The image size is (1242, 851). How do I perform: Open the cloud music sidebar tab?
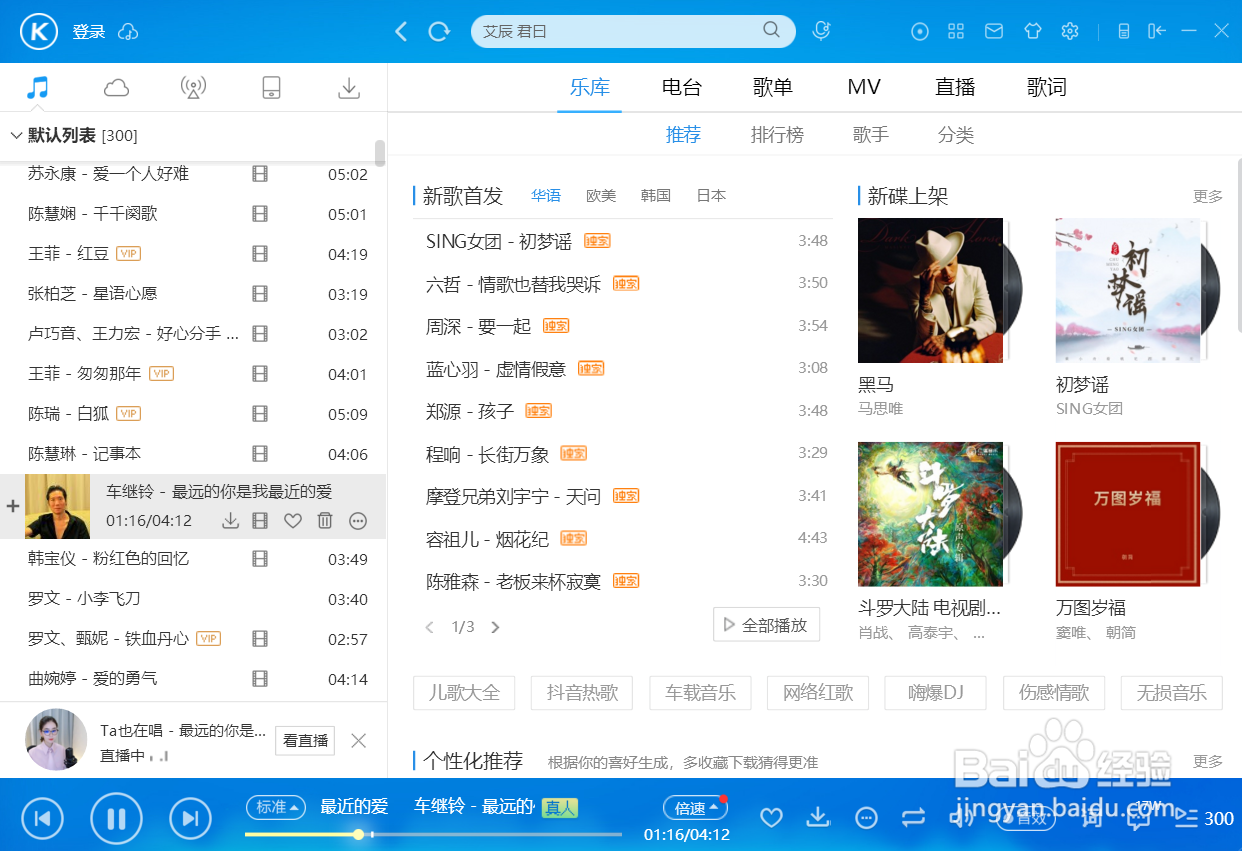pyautogui.click(x=116, y=88)
